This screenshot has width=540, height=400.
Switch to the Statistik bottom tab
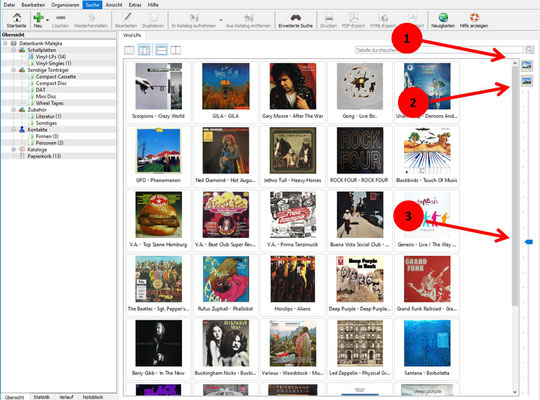pos(42,397)
